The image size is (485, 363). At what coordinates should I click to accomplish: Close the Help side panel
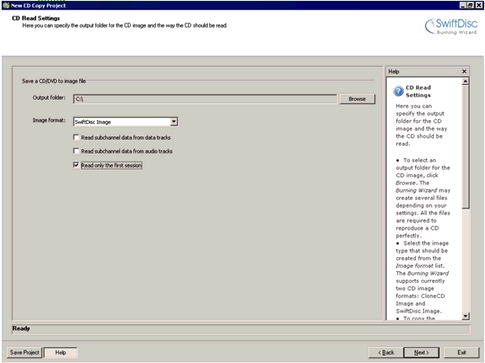[464, 71]
